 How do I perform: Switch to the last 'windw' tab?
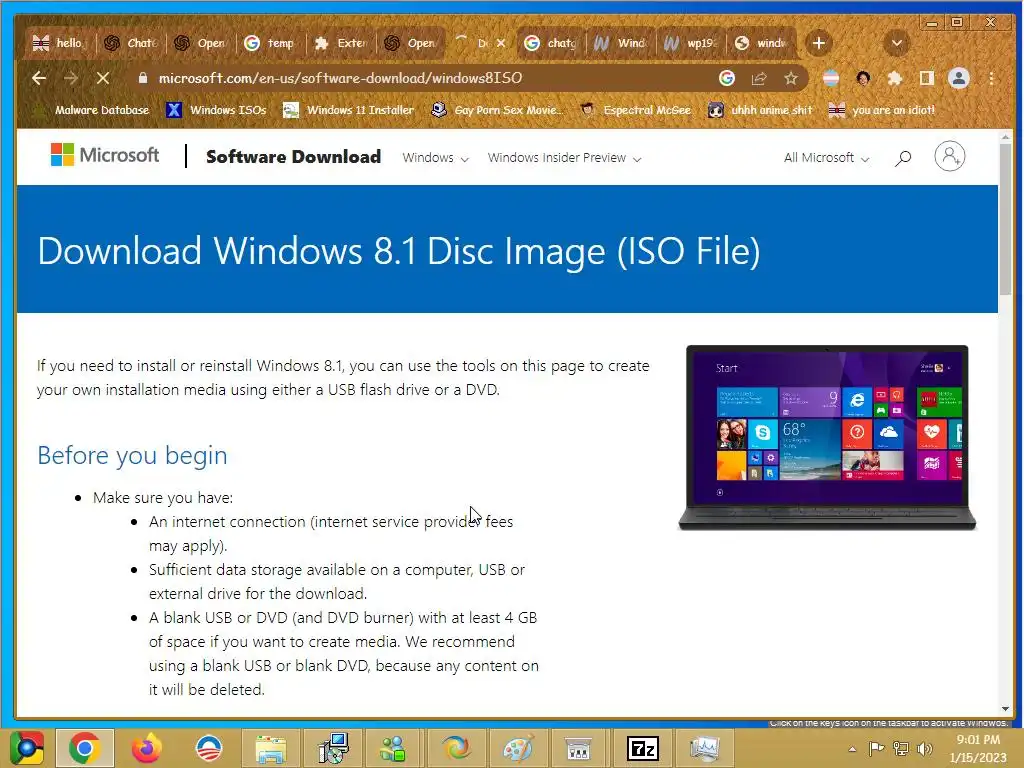click(x=761, y=43)
